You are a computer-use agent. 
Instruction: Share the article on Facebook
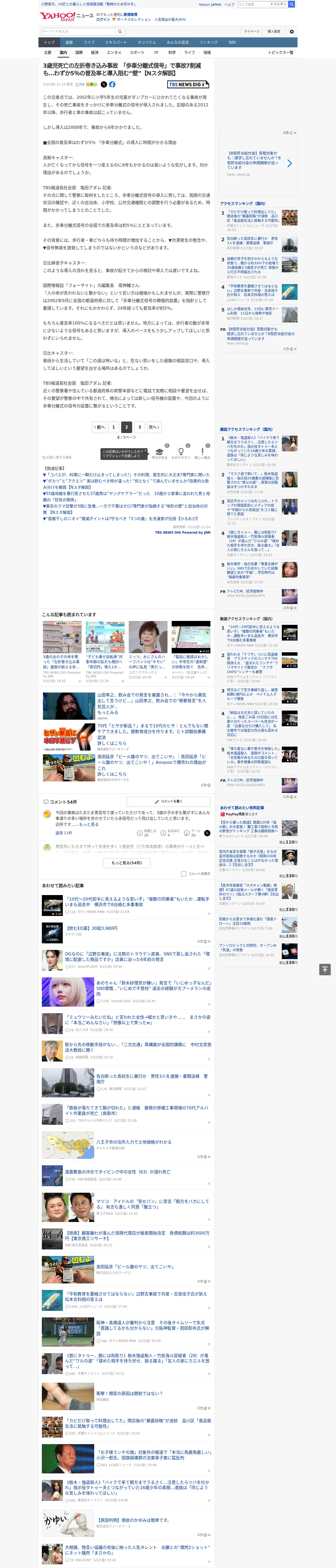coord(112,85)
